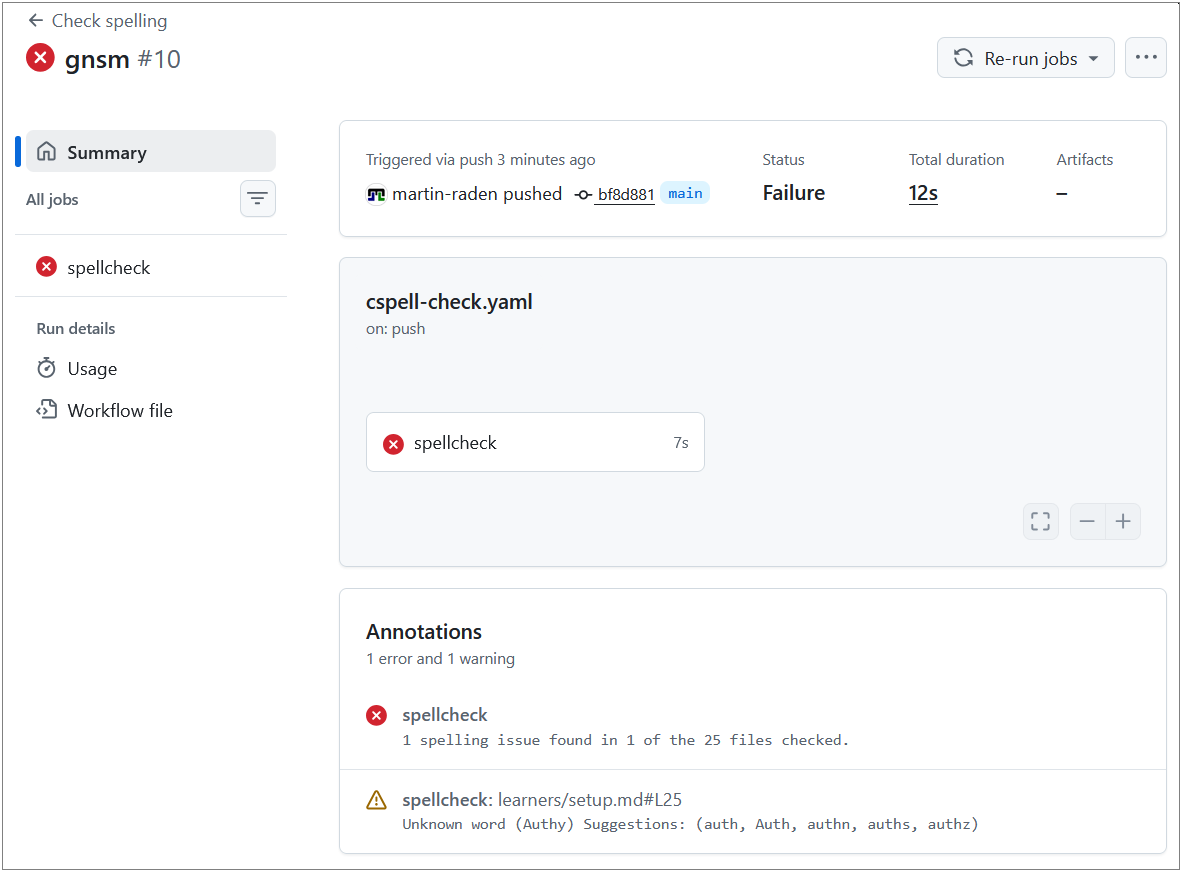Open the filter jobs icon next to All jobs
The image size is (1182, 872).
click(x=258, y=198)
